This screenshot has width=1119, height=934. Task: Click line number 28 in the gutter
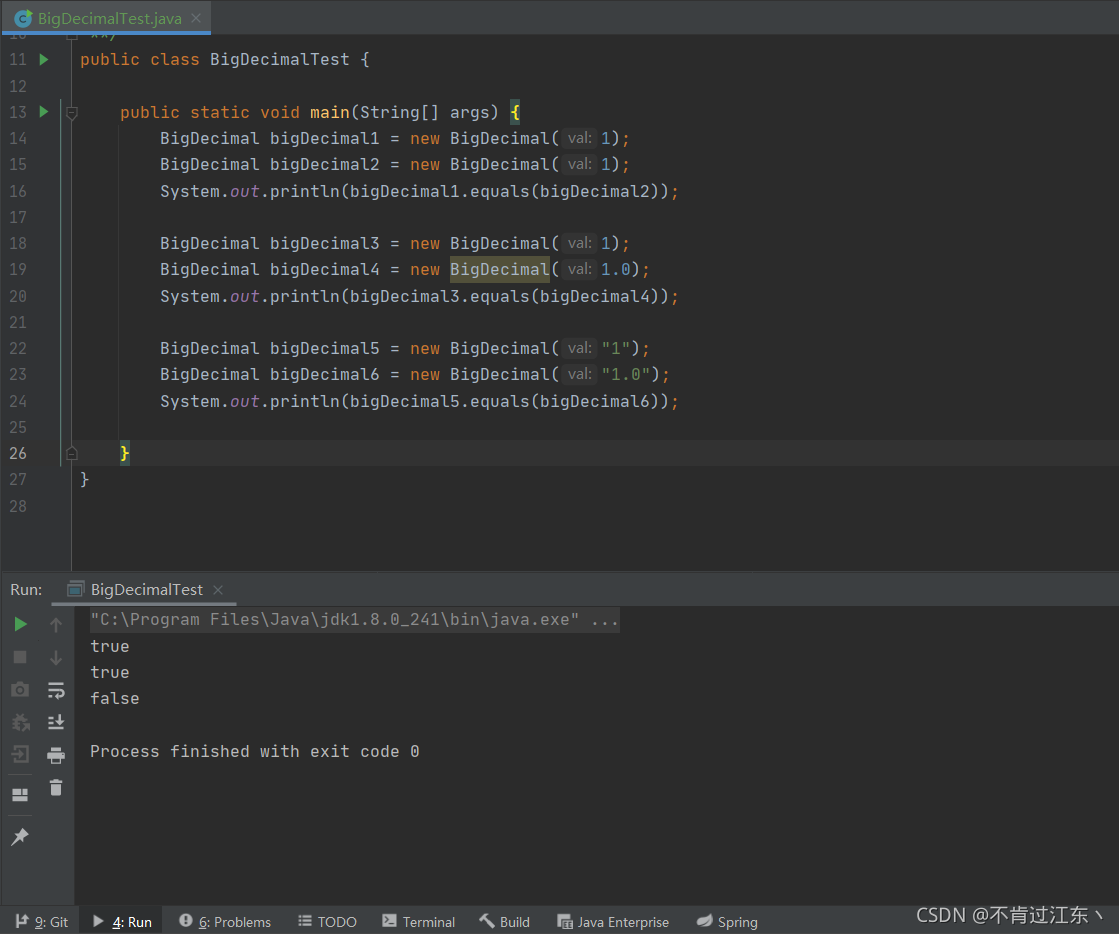[x=18, y=506]
